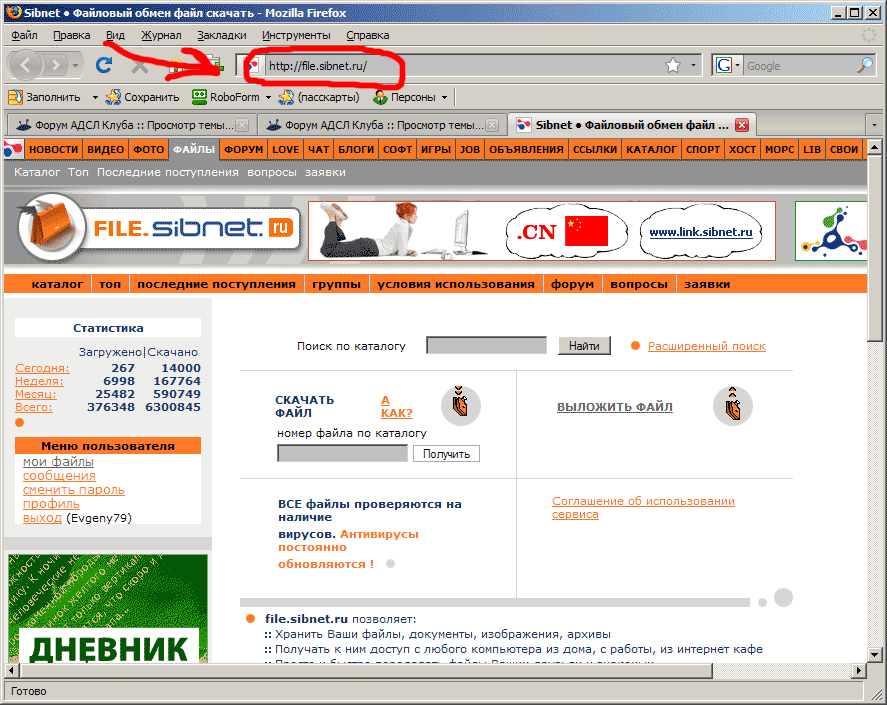The image size is (887, 705).
Task: Click the Найти search button
Action: 584,346
